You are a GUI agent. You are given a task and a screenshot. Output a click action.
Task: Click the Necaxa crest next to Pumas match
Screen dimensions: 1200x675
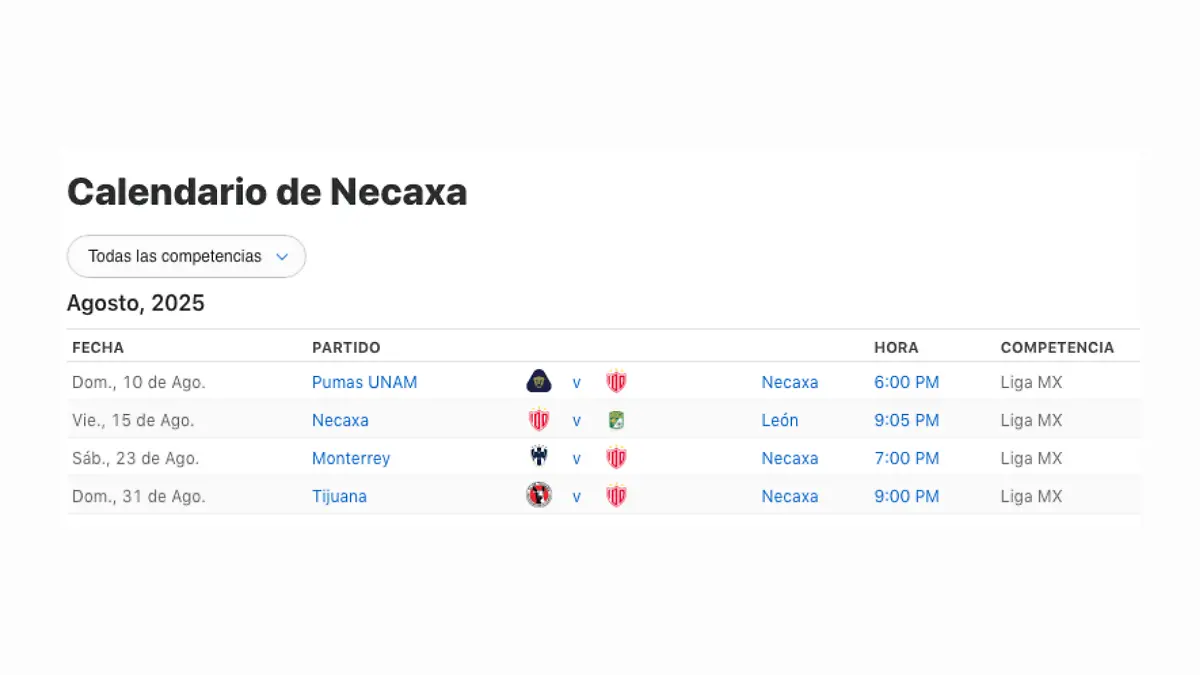coord(616,381)
